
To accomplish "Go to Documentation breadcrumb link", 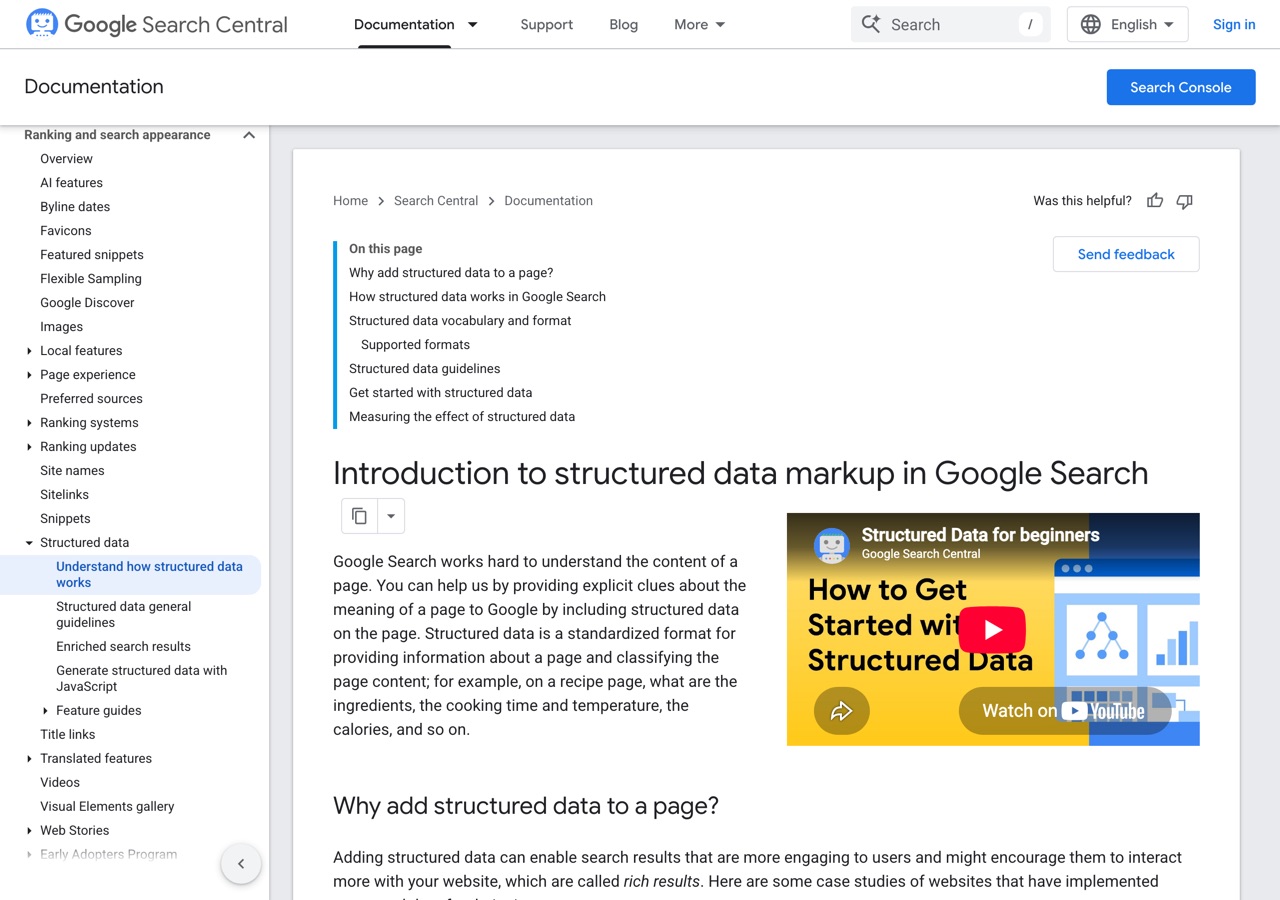I will pos(548,201).
